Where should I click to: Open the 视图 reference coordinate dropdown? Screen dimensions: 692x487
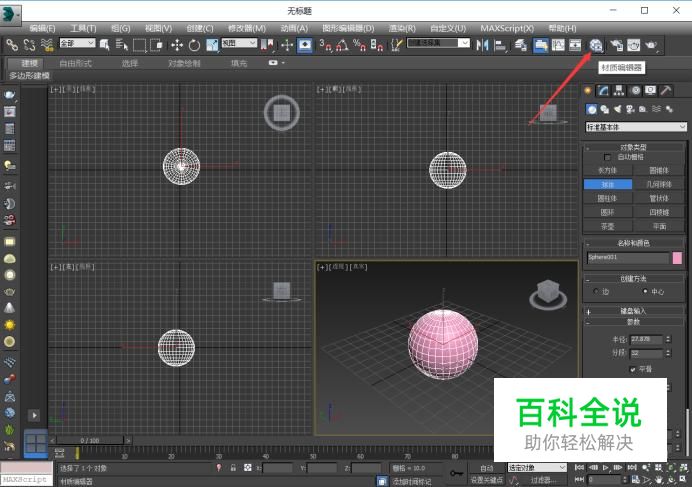[x=238, y=44]
